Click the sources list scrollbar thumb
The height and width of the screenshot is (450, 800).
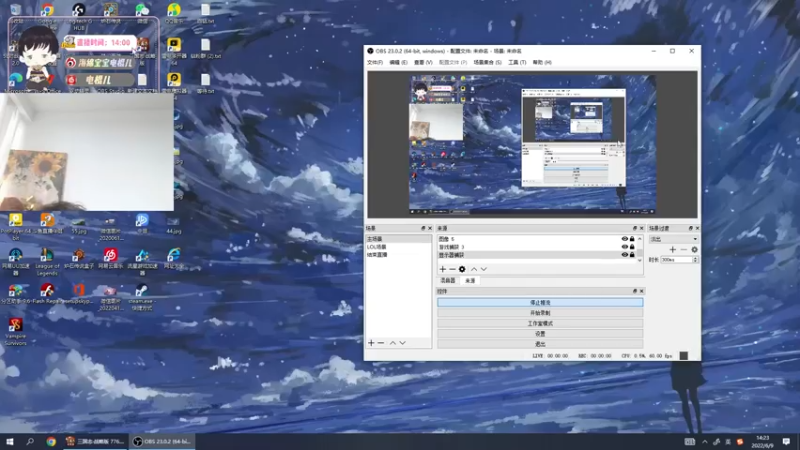(640, 252)
